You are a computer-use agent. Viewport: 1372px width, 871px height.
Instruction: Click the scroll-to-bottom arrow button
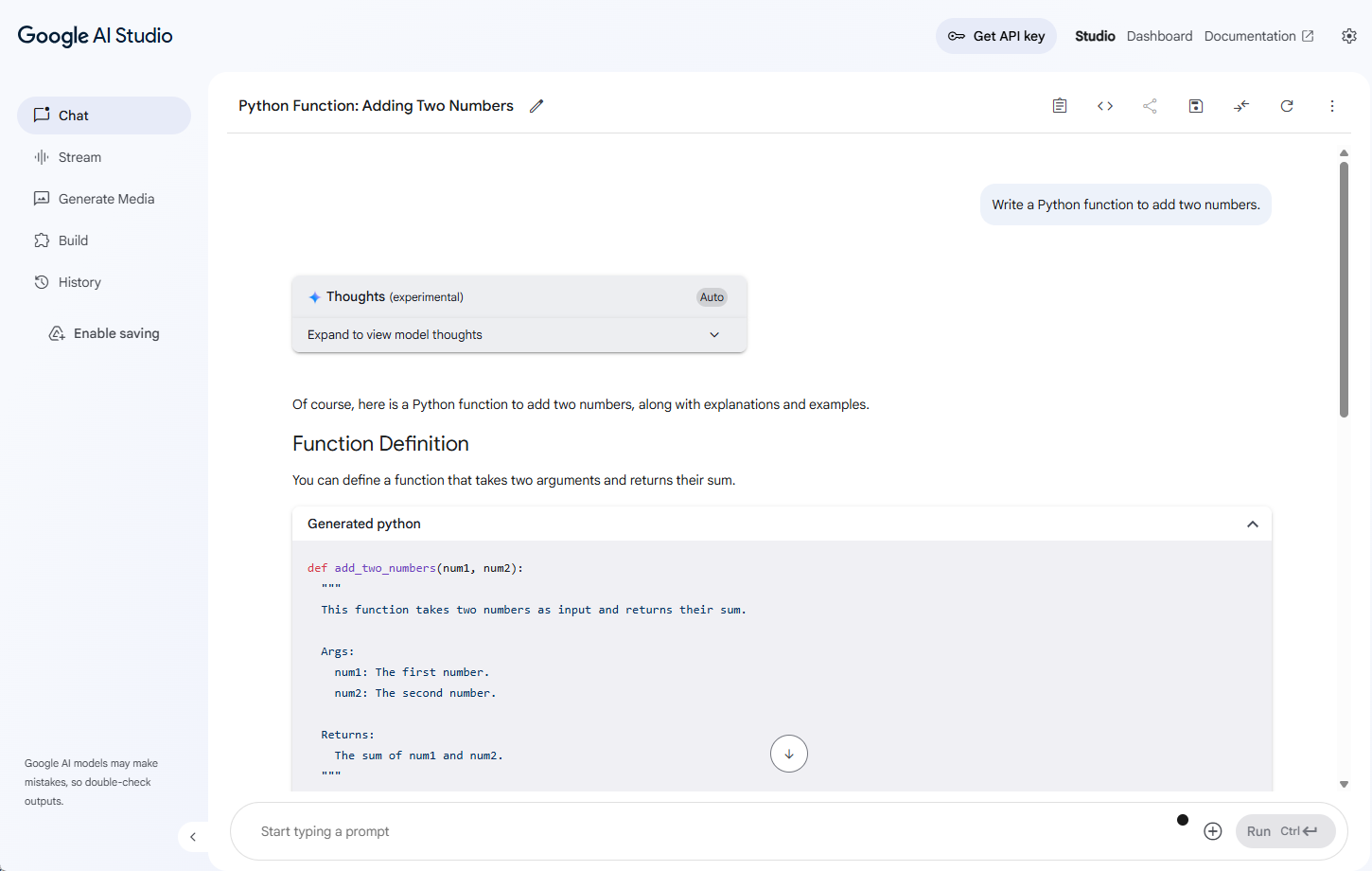789,754
